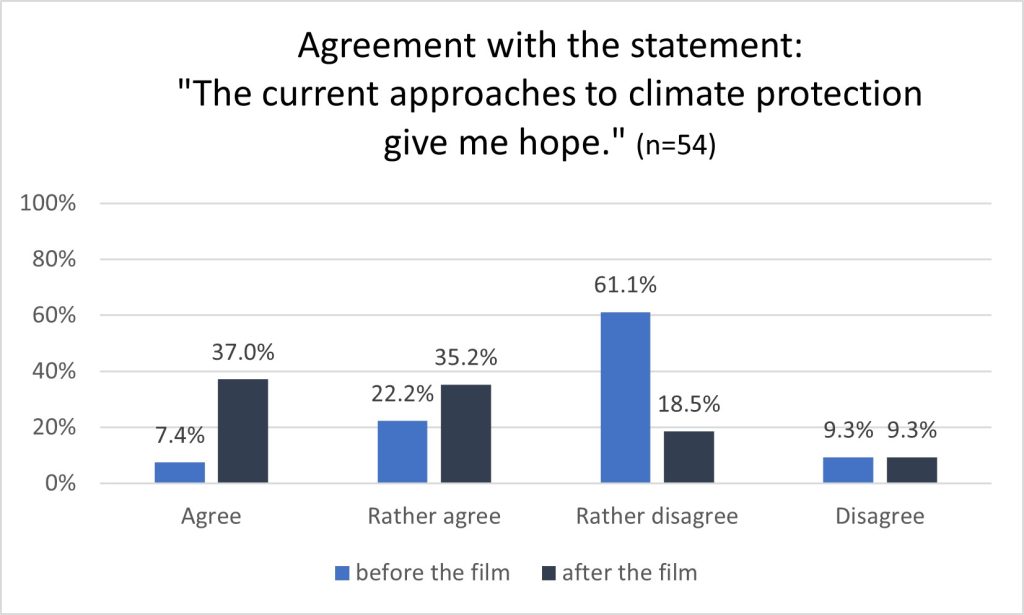Click the chart title text
Screen dimensions: 1024x615
(550, 94)
